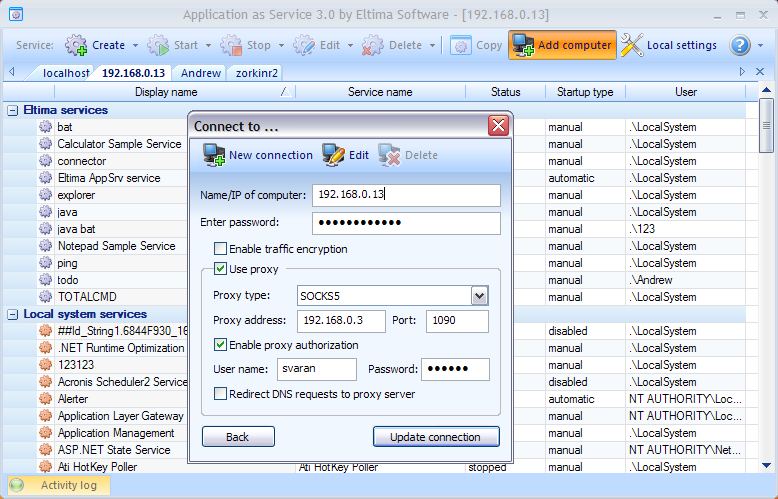Switch to the zorkinr2 tab

point(257,73)
